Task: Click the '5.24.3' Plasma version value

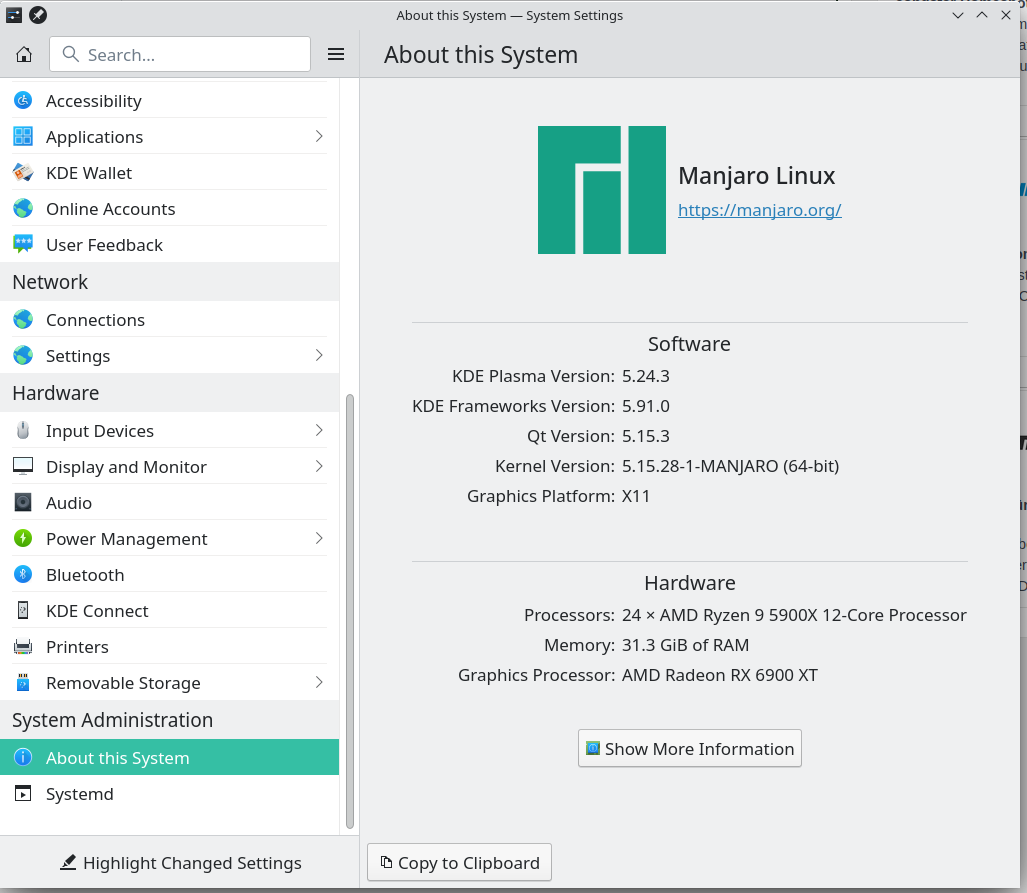Action: pyautogui.click(x=646, y=376)
